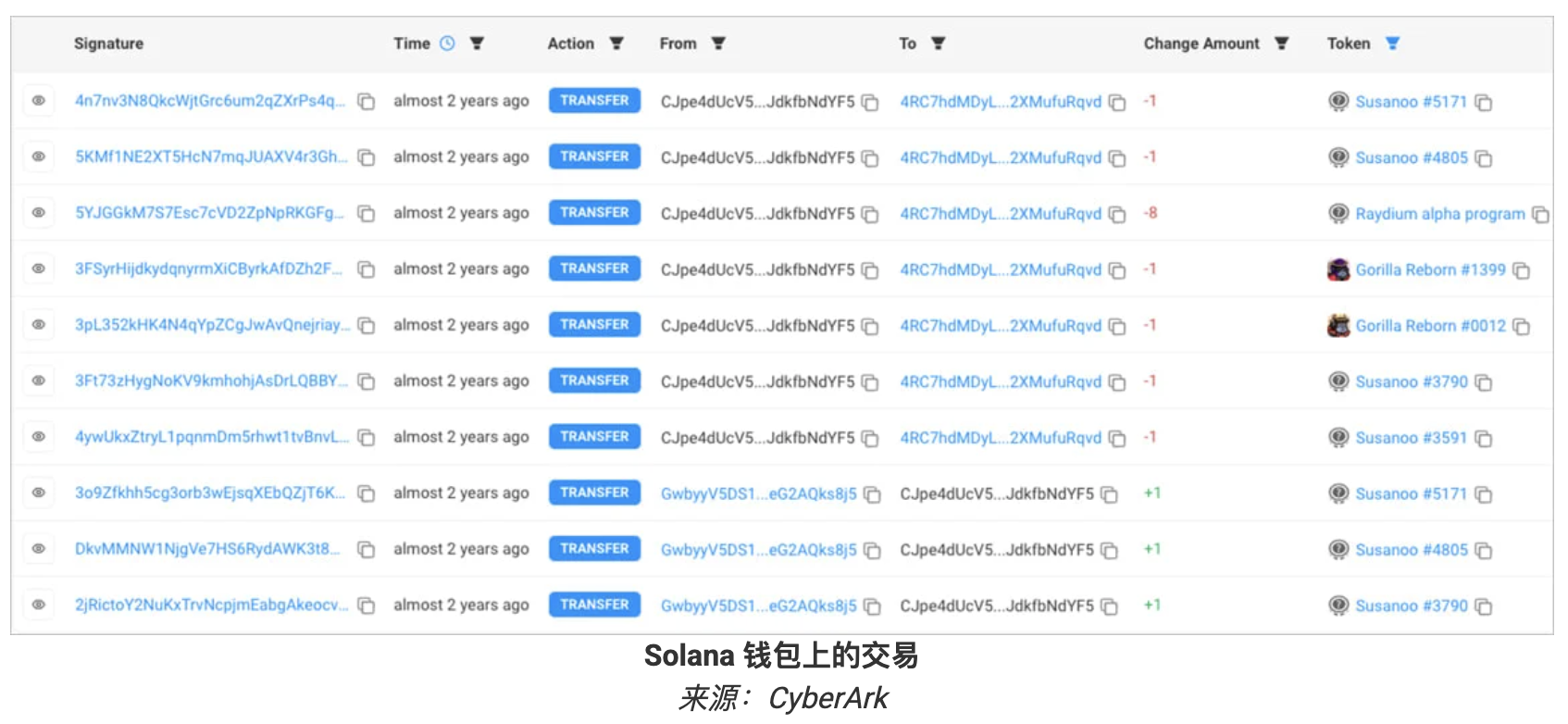Copy signature 3FSyrHijdkydqnyrmXiCByrkAfDZh2F
This screenshot has width=1568, height=724.
tap(367, 270)
